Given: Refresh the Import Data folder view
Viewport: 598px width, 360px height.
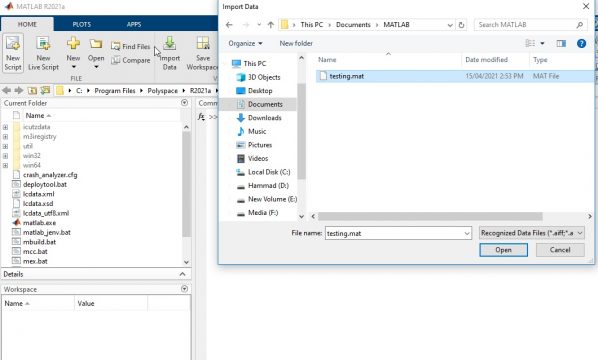Looking at the screenshot, I should 461,25.
